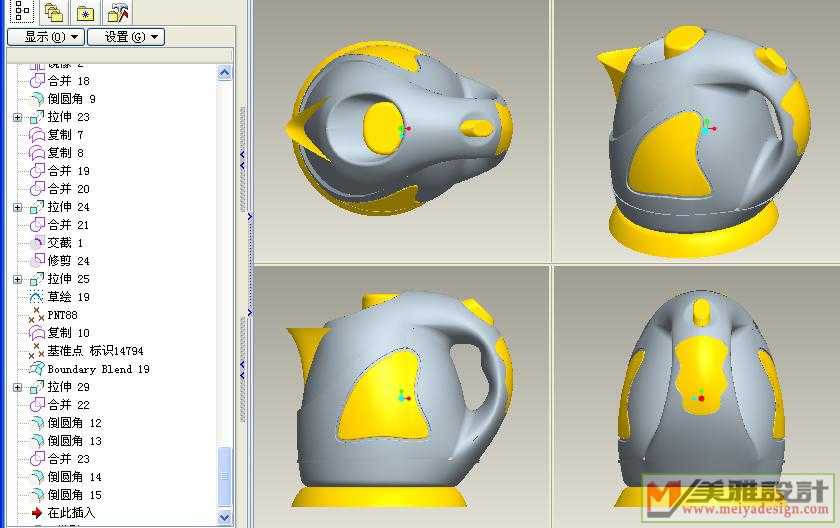Click the top-left kettle top view
This screenshot has height=528, width=840.
click(400, 130)
